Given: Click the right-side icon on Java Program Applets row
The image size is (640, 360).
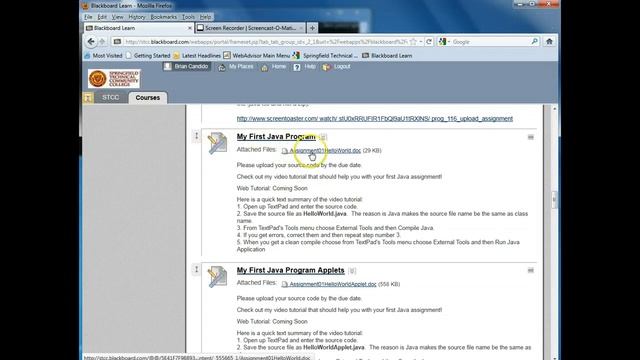Looking at the screenshot, I should (531, 270).
